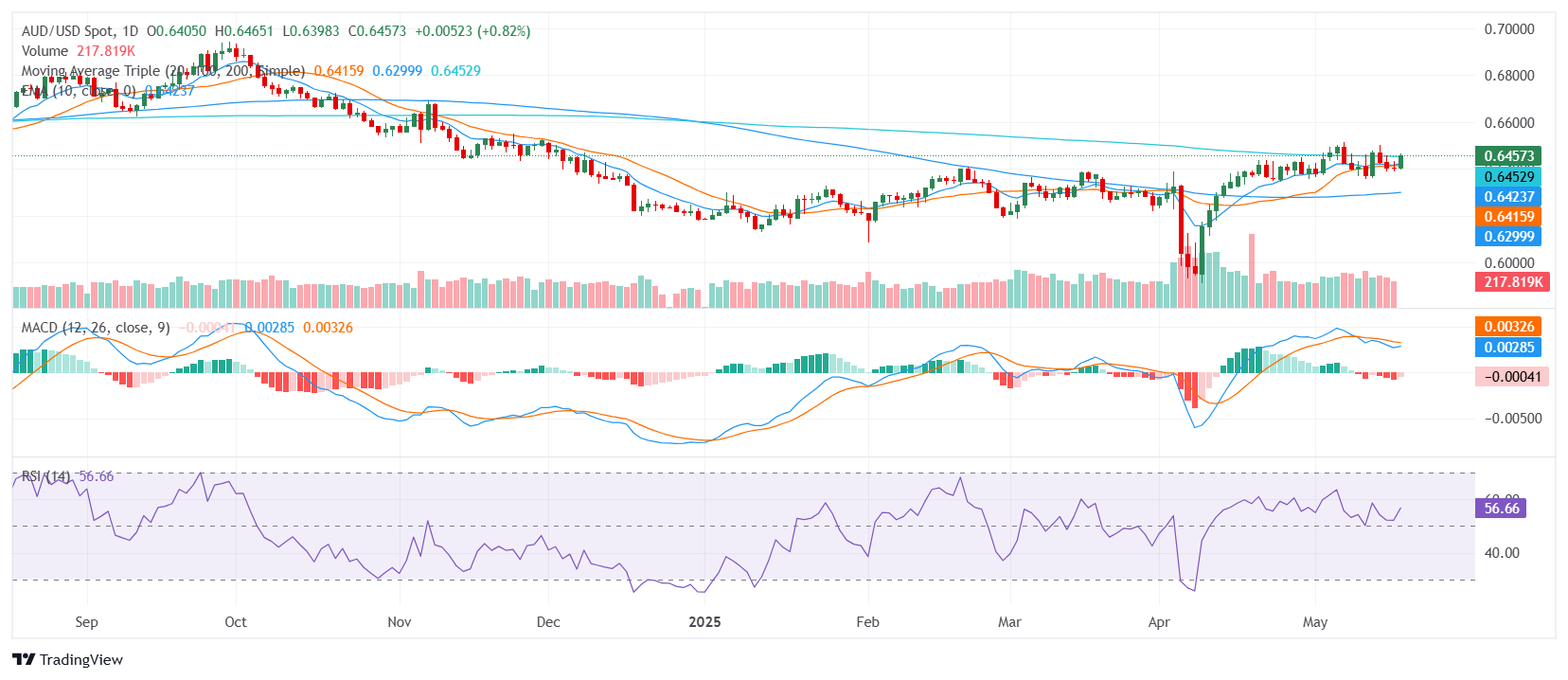The width and height of the screenshot is (1568, 680).
Task: Click the orange 0.00326 MACD signal tag
Action: click(1507, 327)
